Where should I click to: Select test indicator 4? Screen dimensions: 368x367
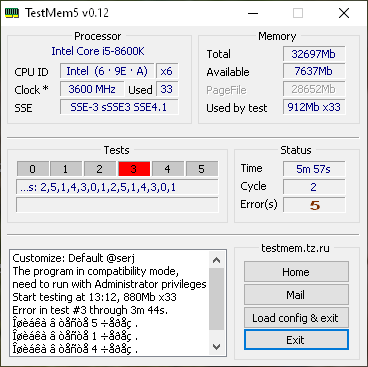tap(168, 169)
